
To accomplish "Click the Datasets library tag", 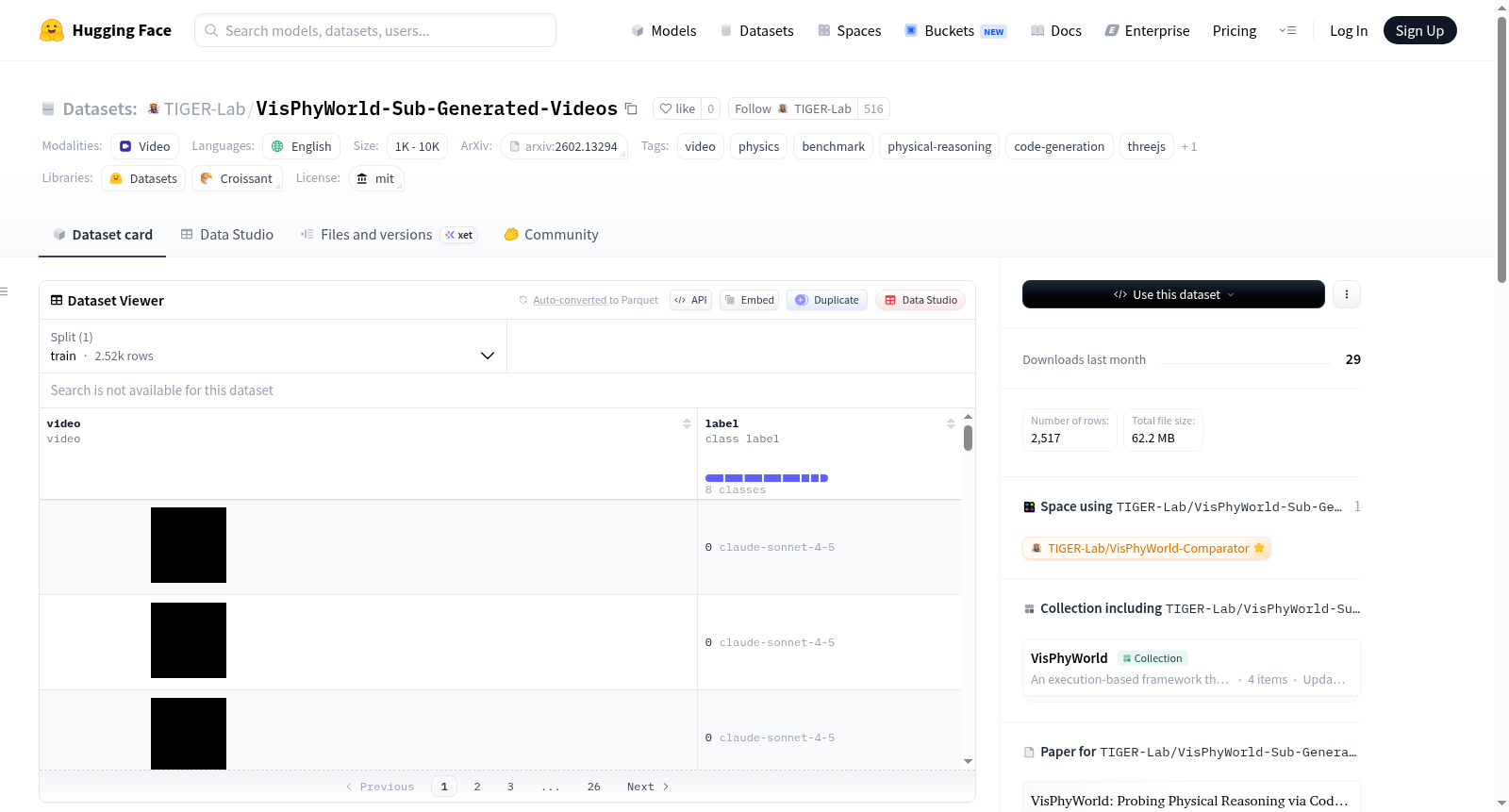I will tap(143, 178).
